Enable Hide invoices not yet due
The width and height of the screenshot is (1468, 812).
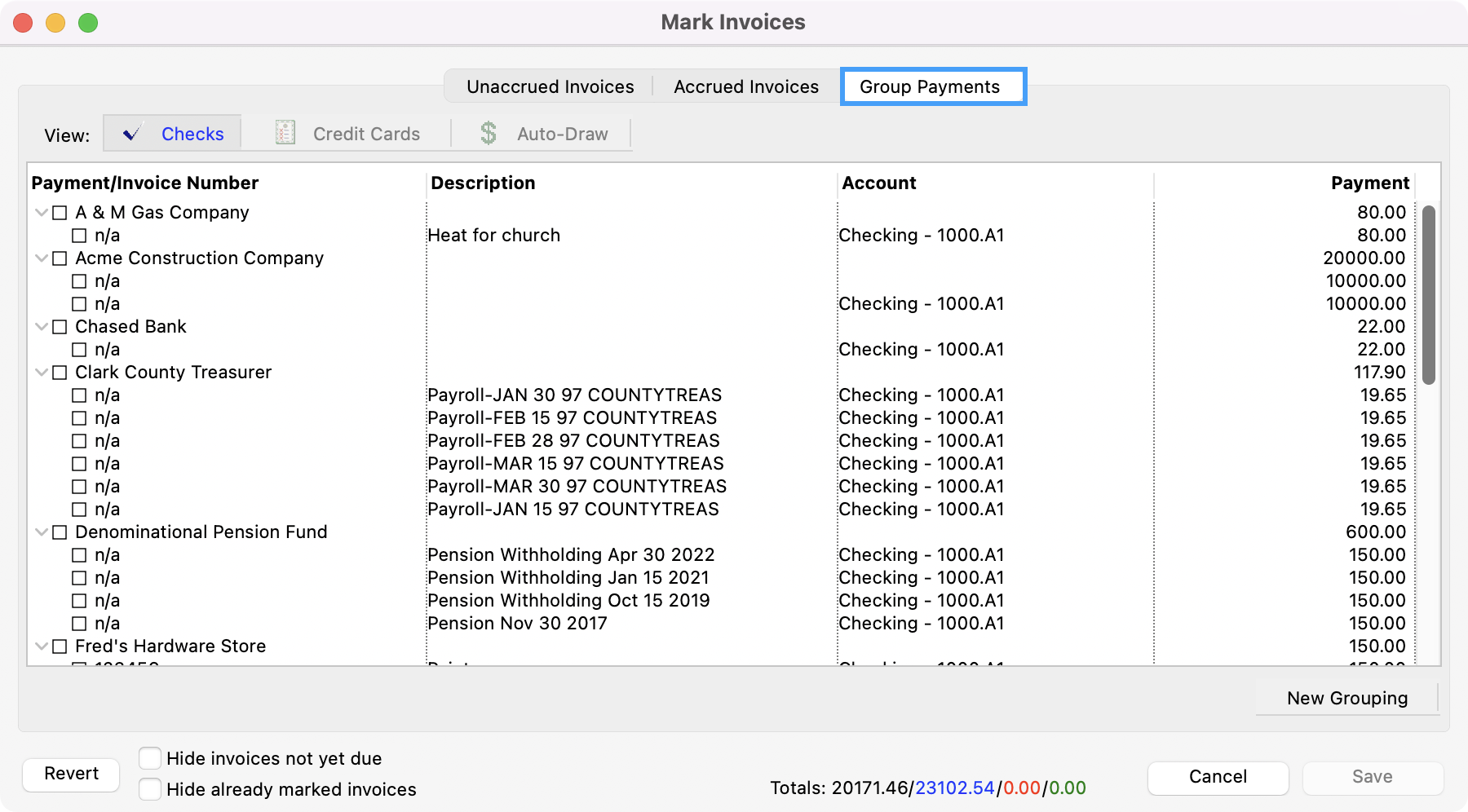(x=150, y=758)
